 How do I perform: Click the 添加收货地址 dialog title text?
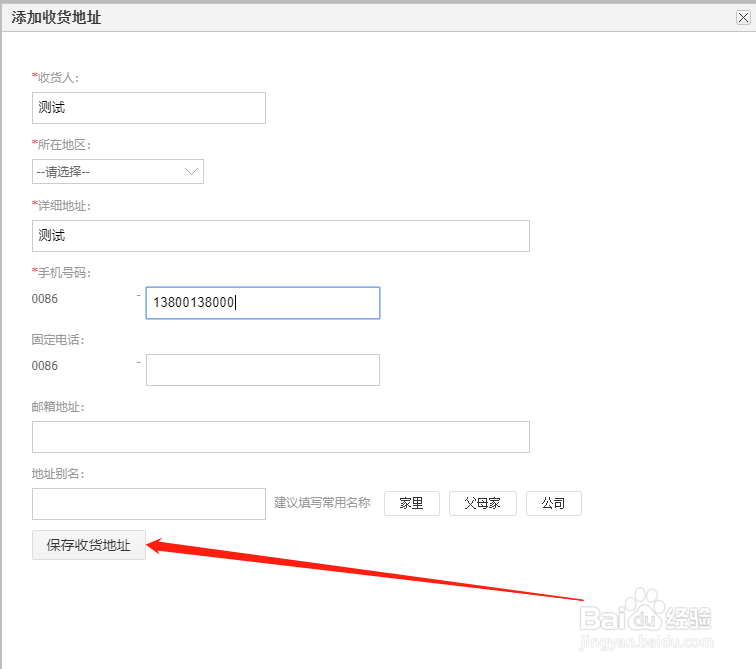tap(56, 18)
